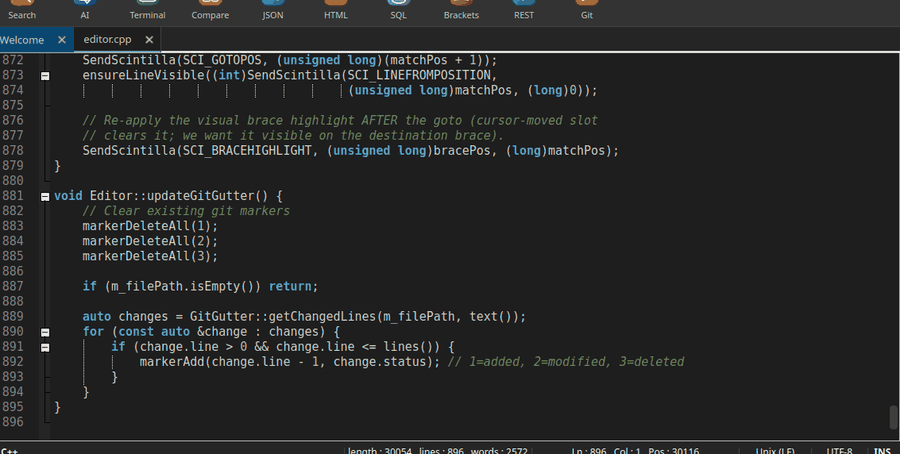Image resolution: width=900 pixels, height=454 pixels.
Task: Click the vertical scrollbar thumb
Action: (893, 417)
